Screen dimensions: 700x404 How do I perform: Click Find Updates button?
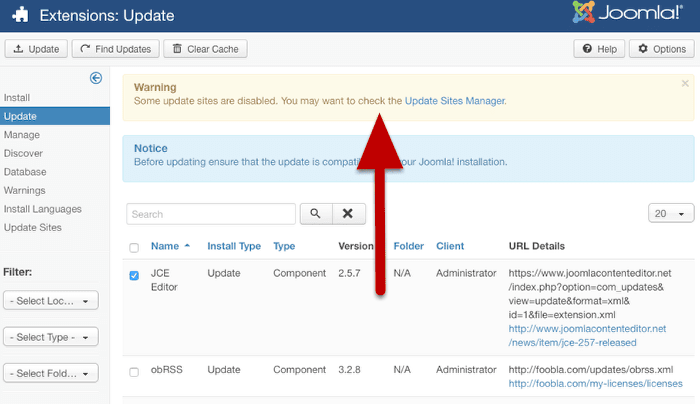coord(116,49)
